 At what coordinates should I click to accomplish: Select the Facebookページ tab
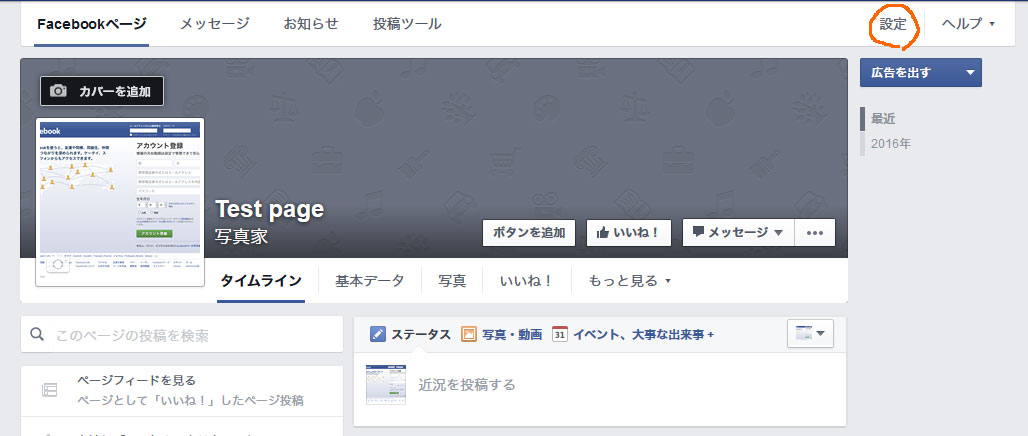92,24
